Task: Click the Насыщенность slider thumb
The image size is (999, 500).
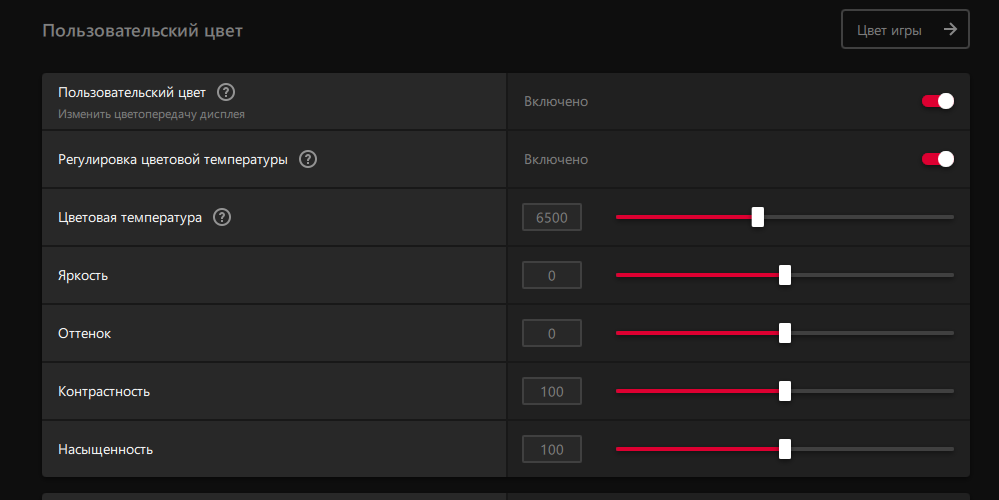Action: tap(785, 449)
